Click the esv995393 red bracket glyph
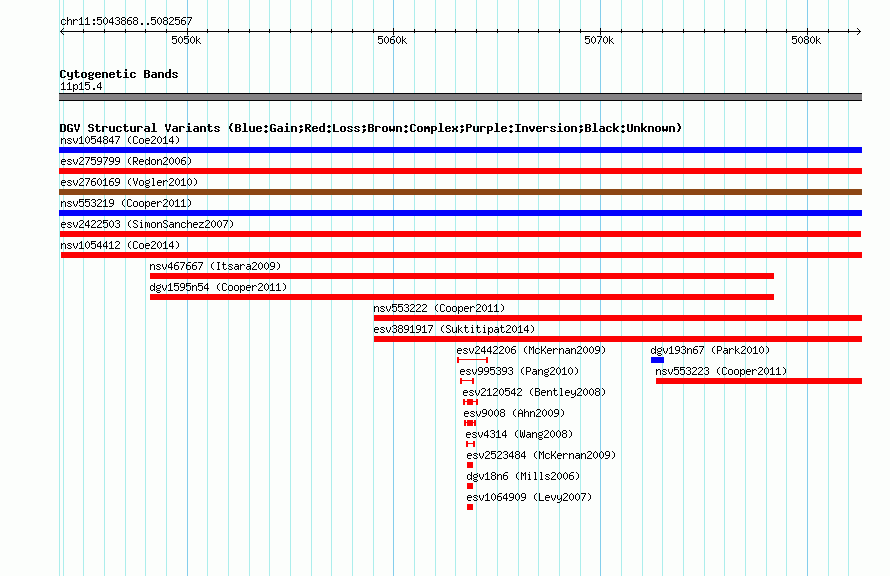890x576 pixels. (x=467, y=381)
